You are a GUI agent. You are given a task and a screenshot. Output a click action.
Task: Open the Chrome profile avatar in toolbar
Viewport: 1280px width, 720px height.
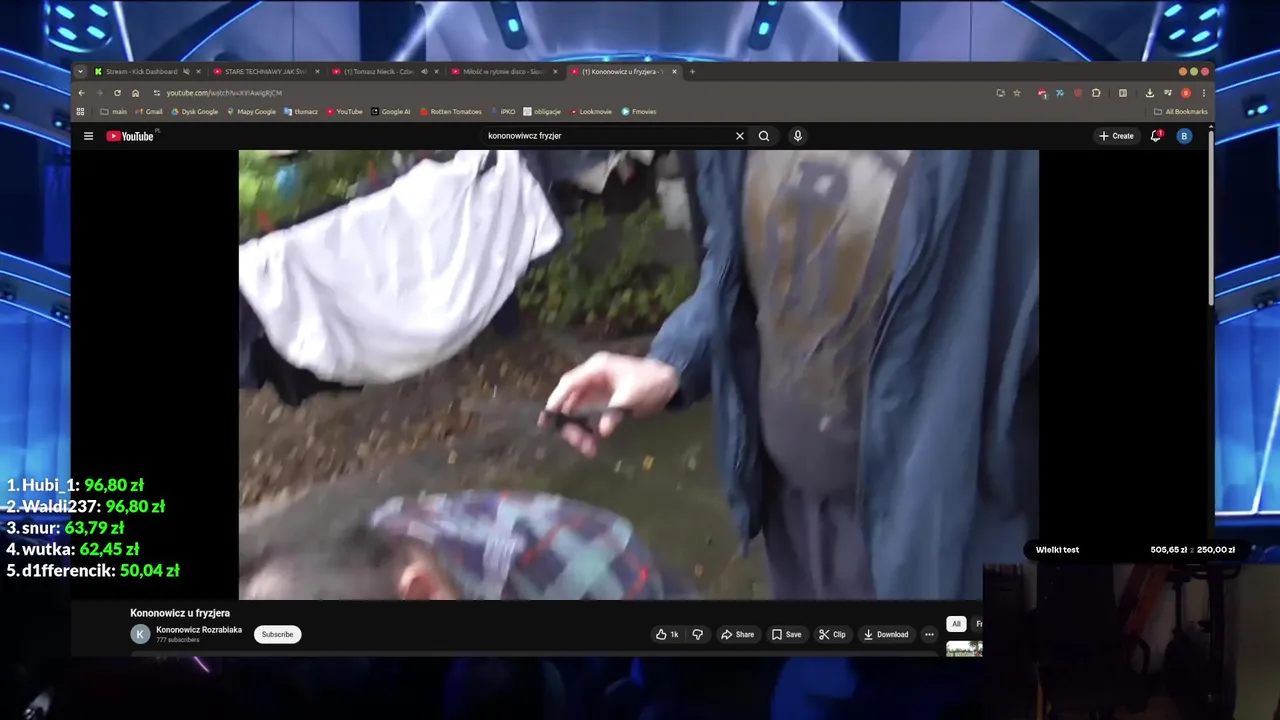tap(1186, 93)
